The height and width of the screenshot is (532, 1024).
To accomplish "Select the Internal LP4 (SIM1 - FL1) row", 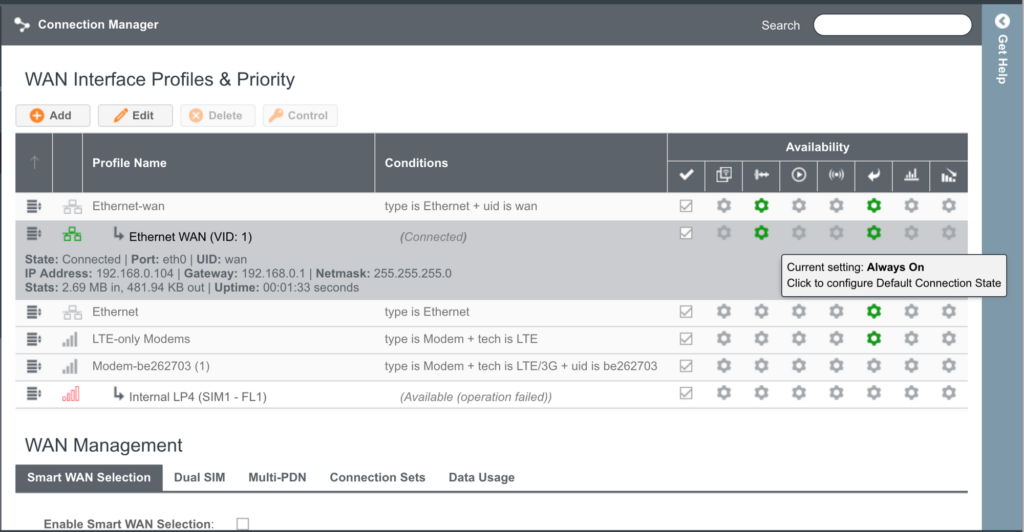I will pos(197,396).
